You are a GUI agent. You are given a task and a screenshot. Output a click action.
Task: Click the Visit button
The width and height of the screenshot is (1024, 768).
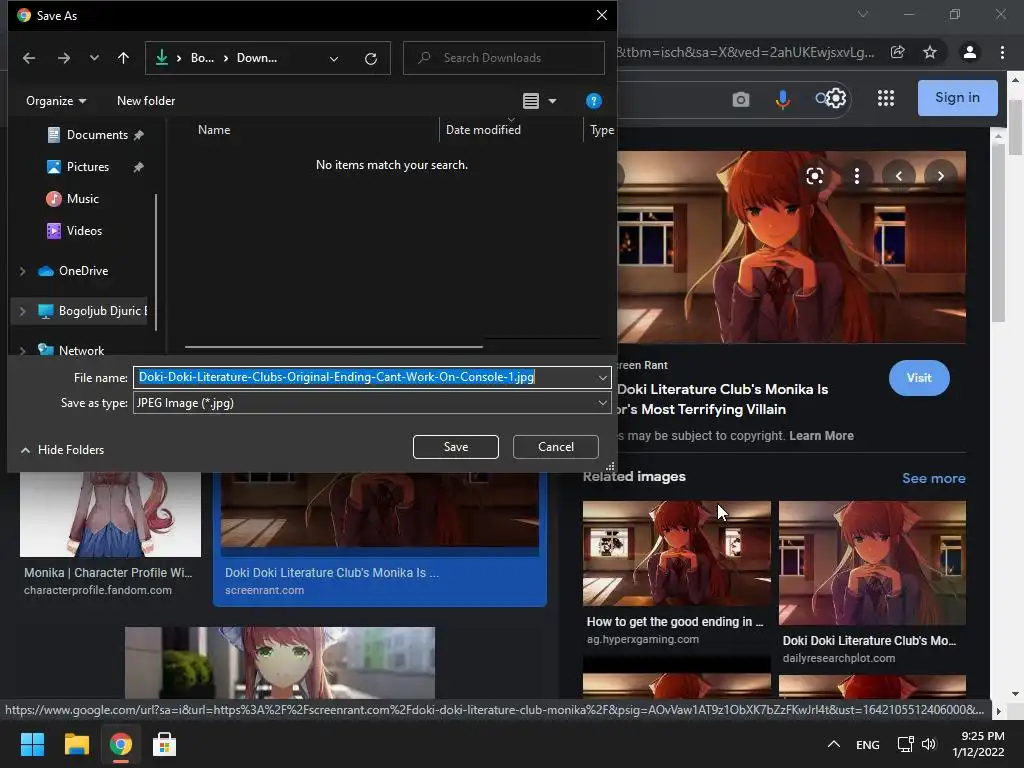coord(919,377)
